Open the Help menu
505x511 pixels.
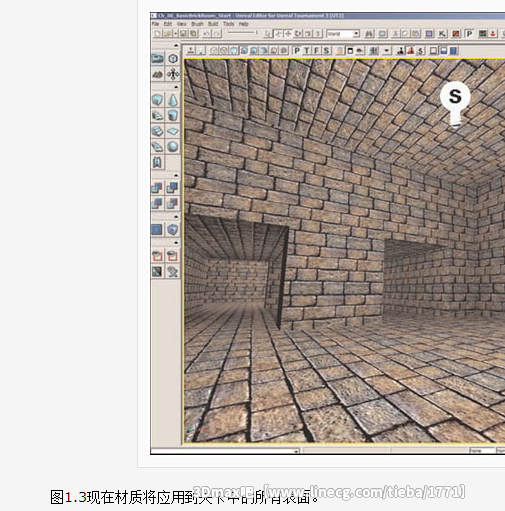[244, 24]
